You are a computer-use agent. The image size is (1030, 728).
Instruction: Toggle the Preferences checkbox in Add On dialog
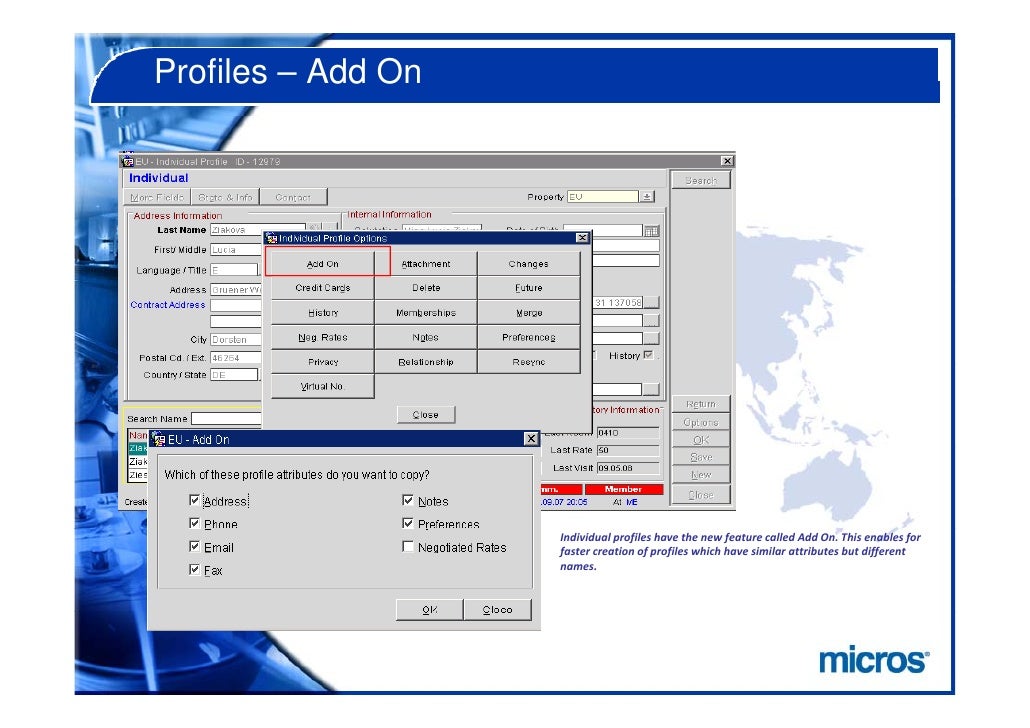click(x=408, y=524)
